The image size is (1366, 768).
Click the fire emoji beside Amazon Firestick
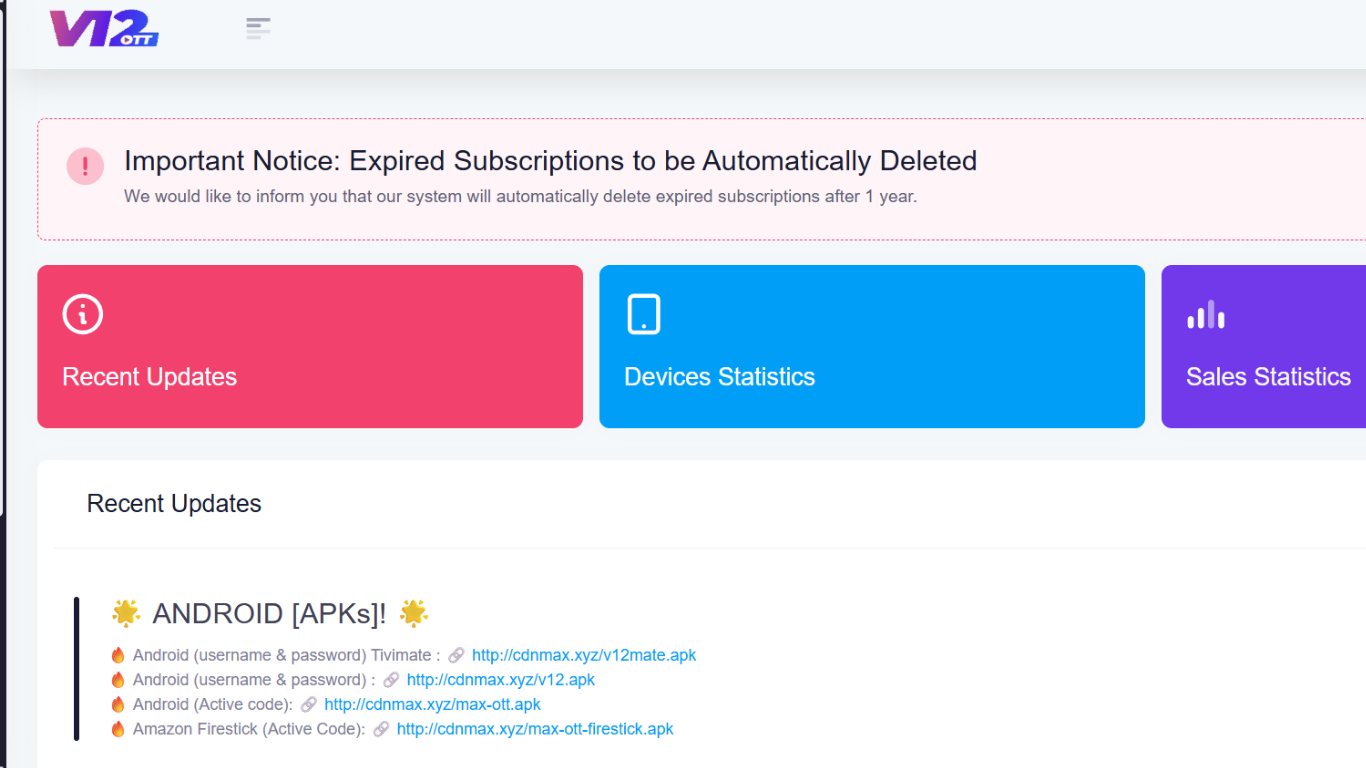(x=118, y=730)
